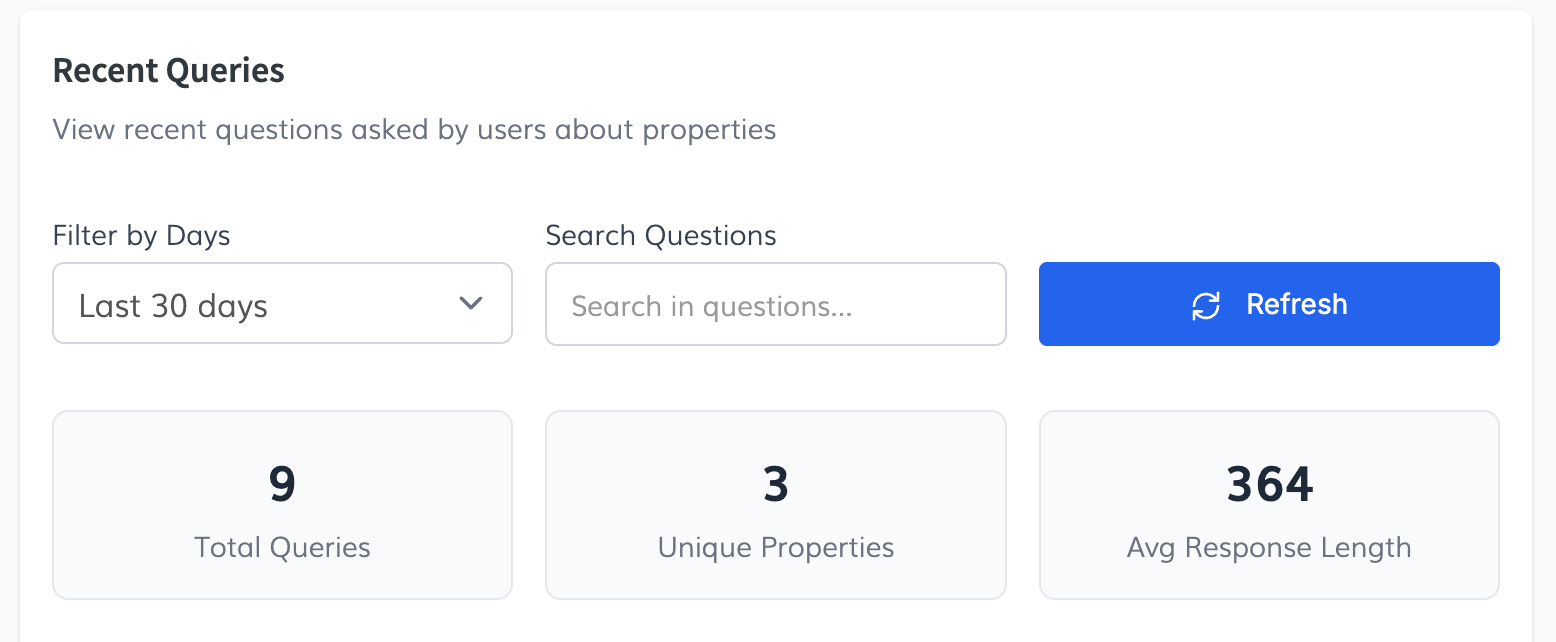Viewport: 1556px width, 642px height.
Task: Click the Recent Queries heading
Action: [x=168, y=71]
